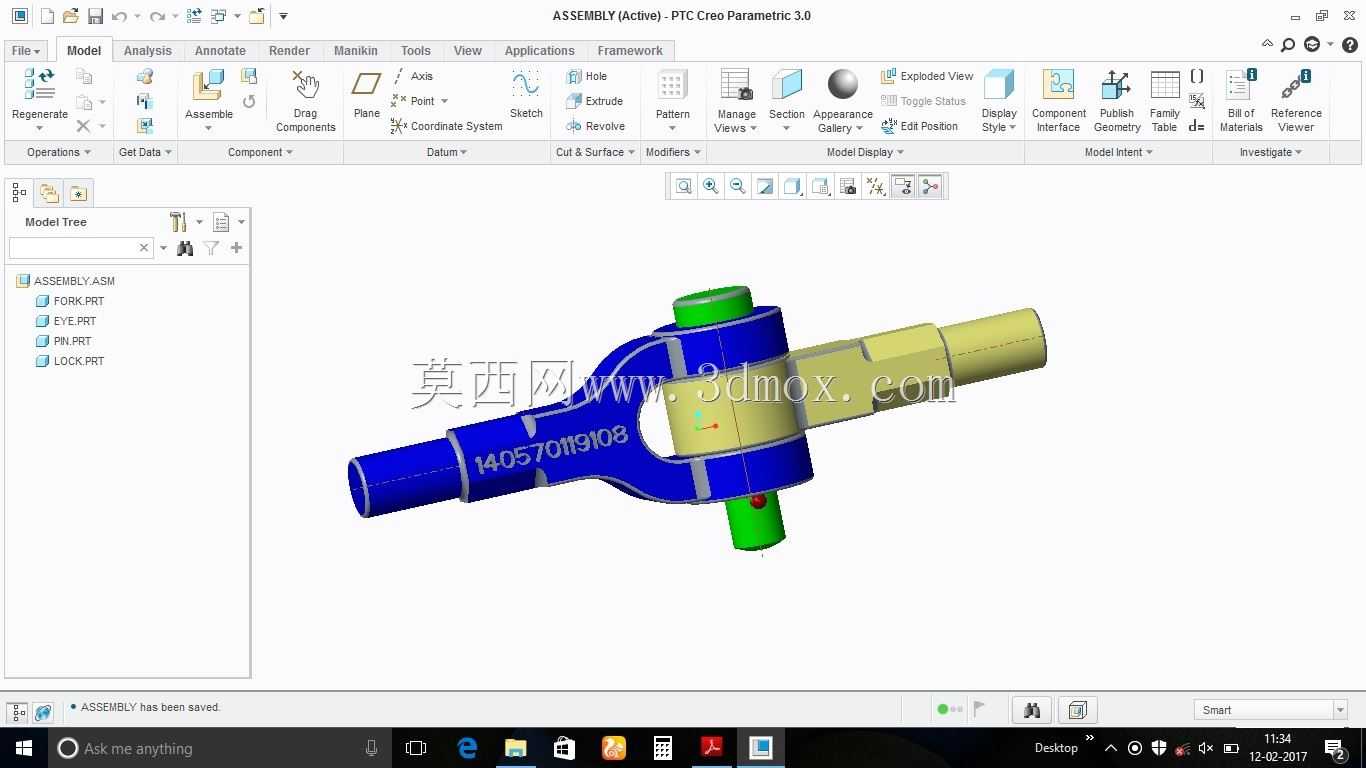Switch to the Annotate tab
Viewport: 1366px width, 768px height.
tap(220, 51)
